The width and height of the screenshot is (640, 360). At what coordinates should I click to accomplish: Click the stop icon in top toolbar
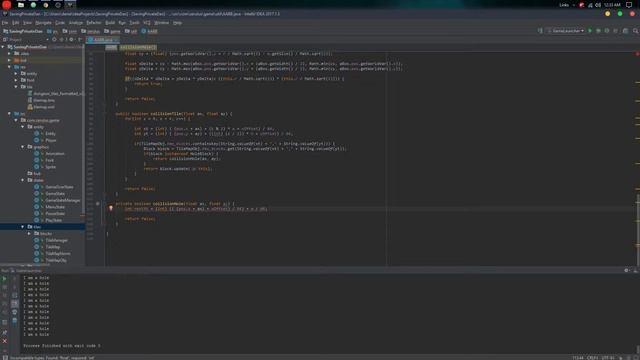[616, 31]
